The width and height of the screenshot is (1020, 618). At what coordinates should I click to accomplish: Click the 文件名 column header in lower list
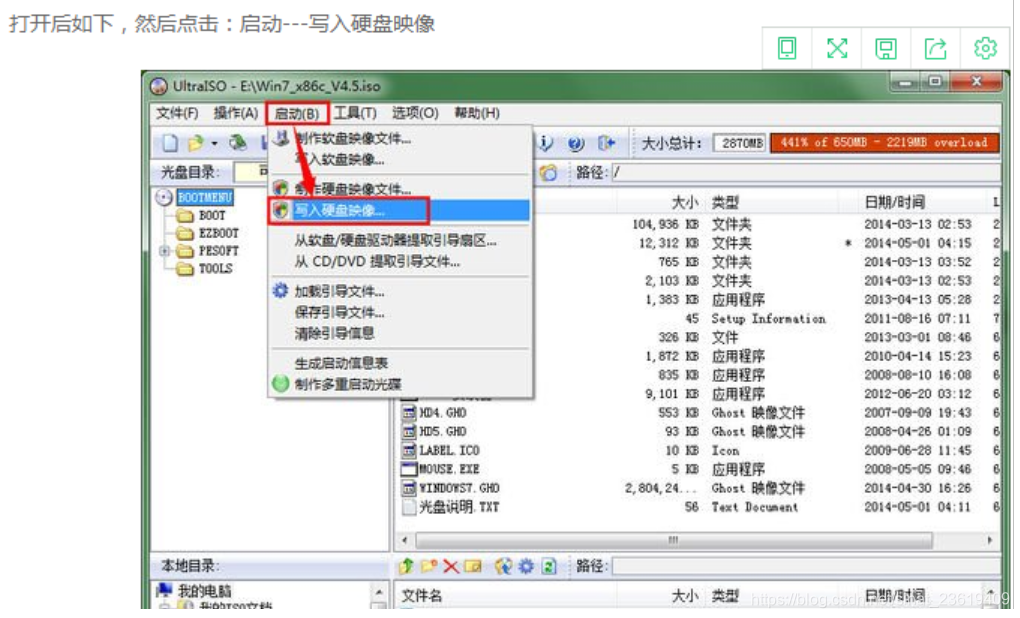[422, 596]
